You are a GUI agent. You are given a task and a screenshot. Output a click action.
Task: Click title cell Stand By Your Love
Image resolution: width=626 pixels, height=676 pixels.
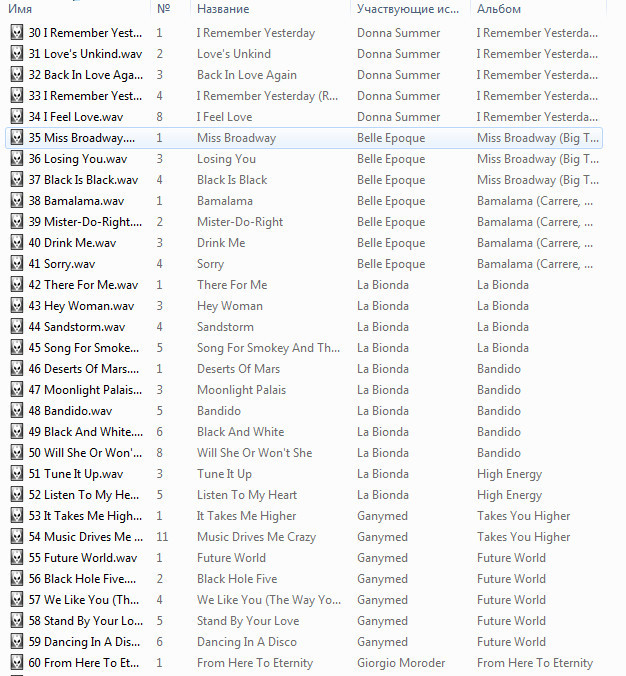pos(248,621)
